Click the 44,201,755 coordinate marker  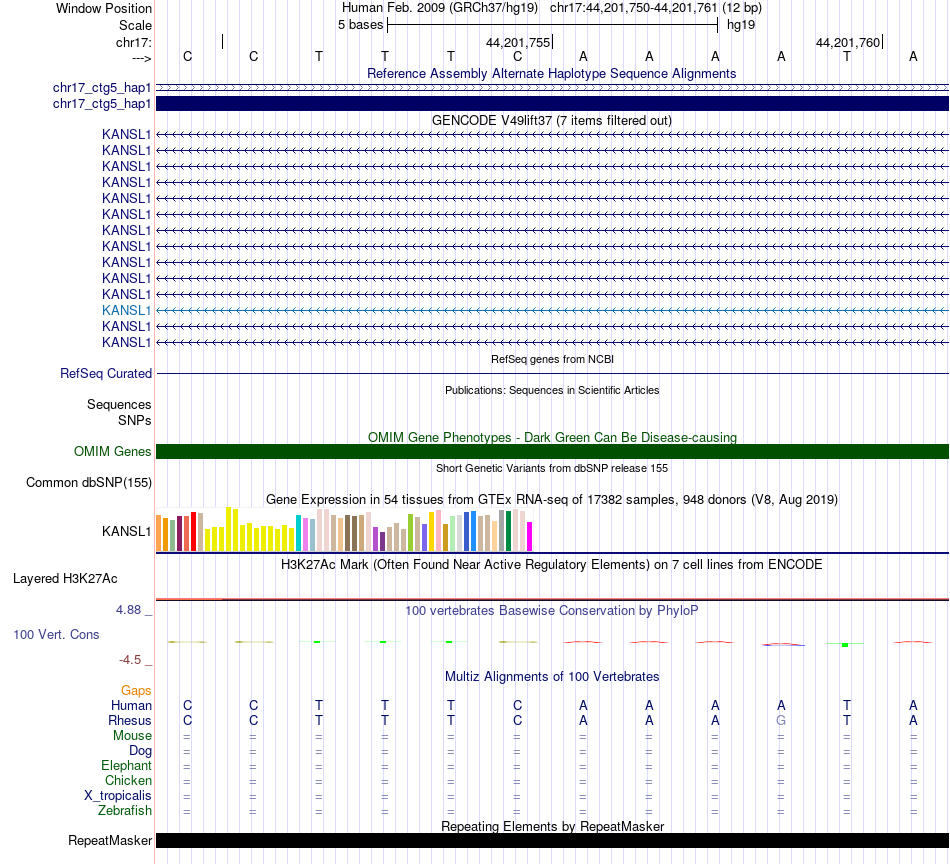coord(518,42)
